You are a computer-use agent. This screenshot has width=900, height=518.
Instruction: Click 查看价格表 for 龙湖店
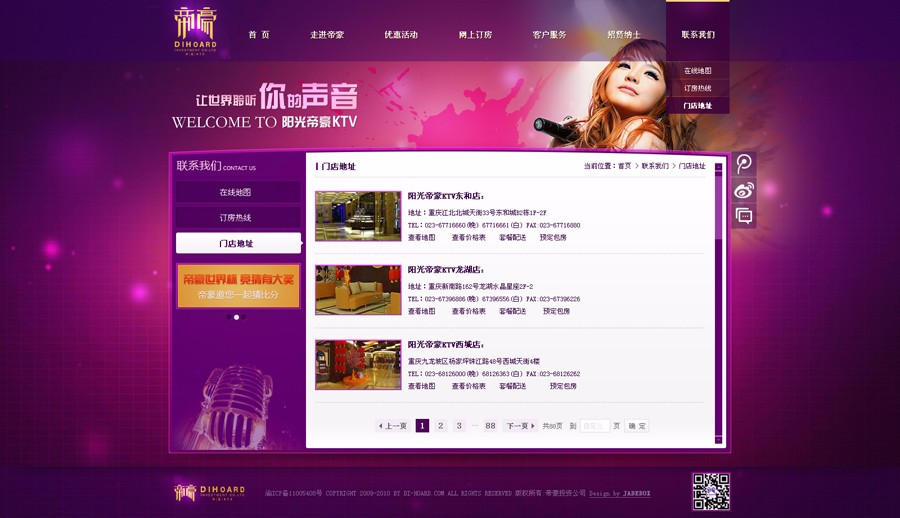(468, 311)
